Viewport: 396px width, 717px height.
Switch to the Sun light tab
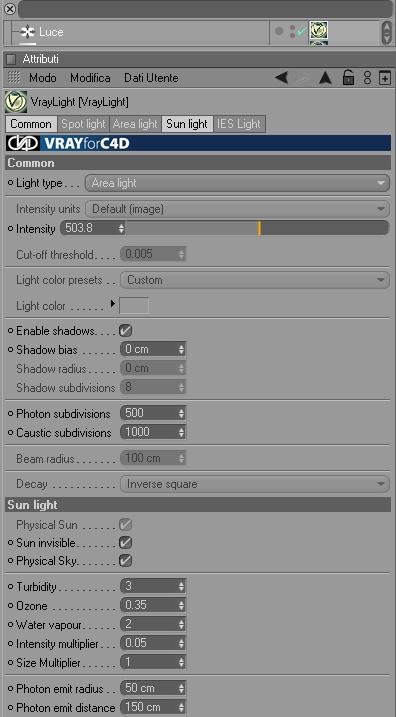(187, 124)
